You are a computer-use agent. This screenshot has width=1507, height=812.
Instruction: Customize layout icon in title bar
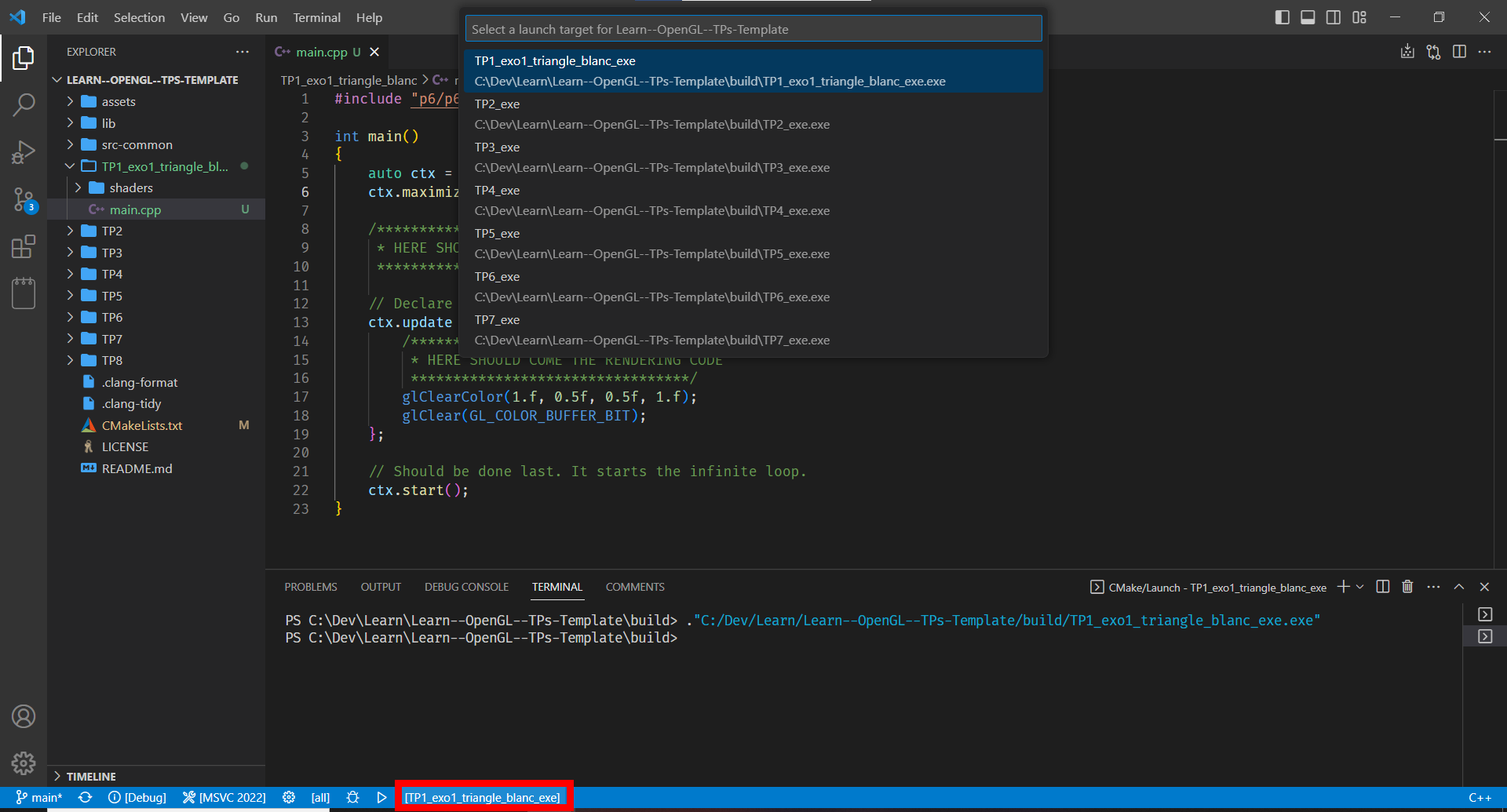click(x=1359, y=17)
